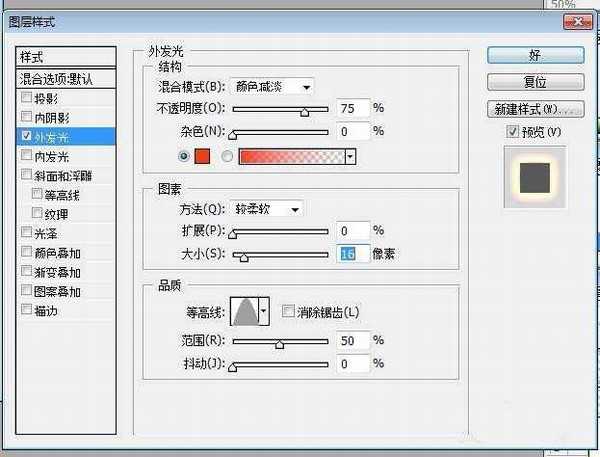Enable the 投影 drop shadow checkbox
600x457 pixels.
(x=26, y=97)
